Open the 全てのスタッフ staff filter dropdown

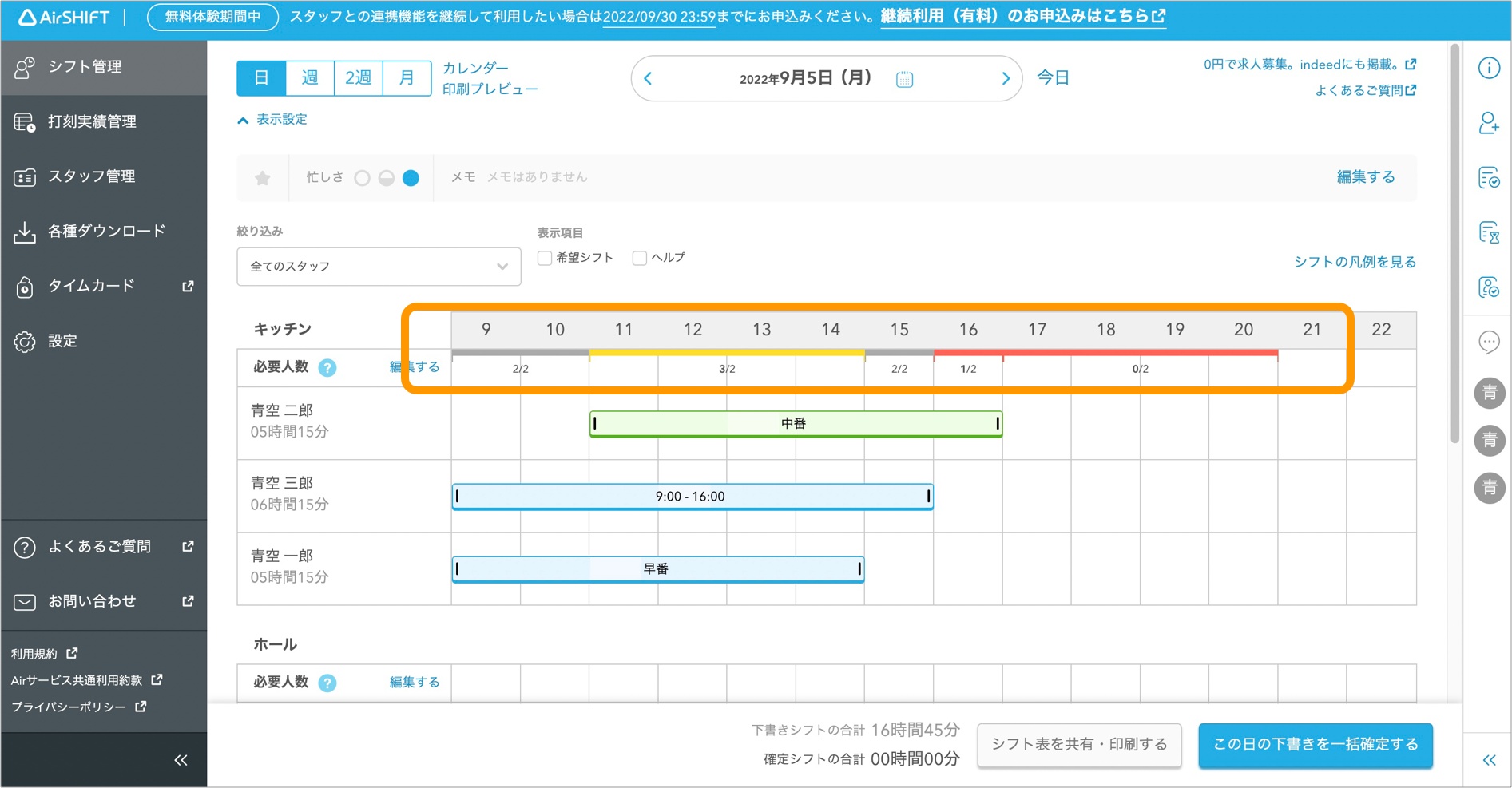pos(378,266)
